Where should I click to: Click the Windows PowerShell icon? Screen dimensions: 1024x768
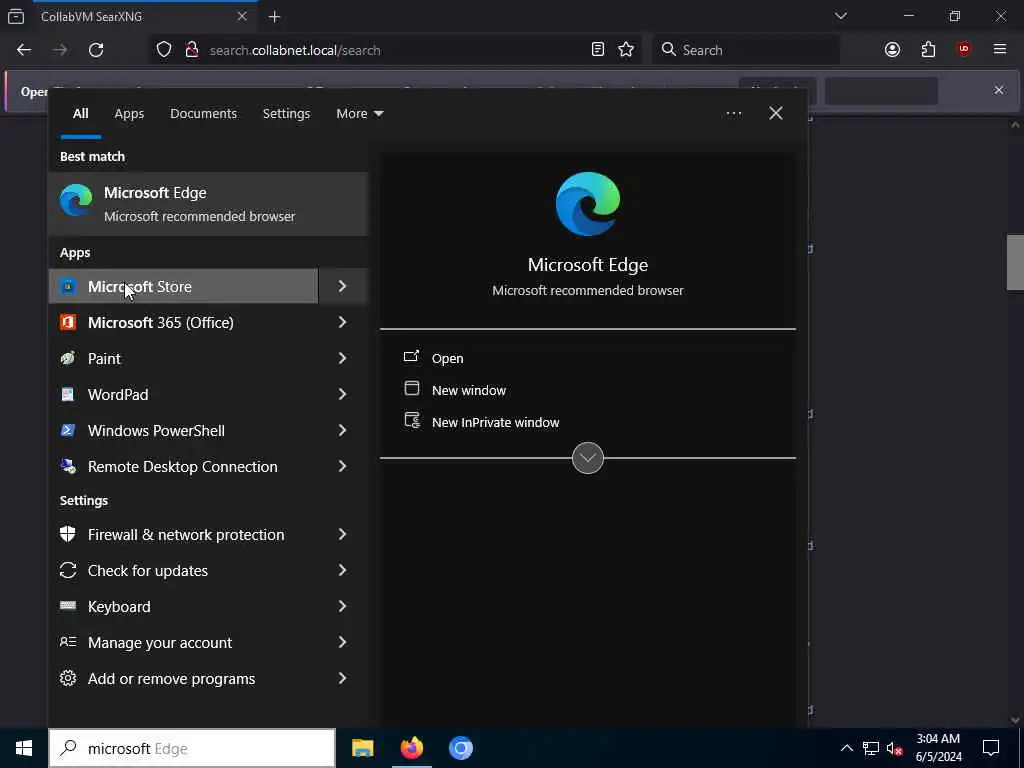coord(68,430)
